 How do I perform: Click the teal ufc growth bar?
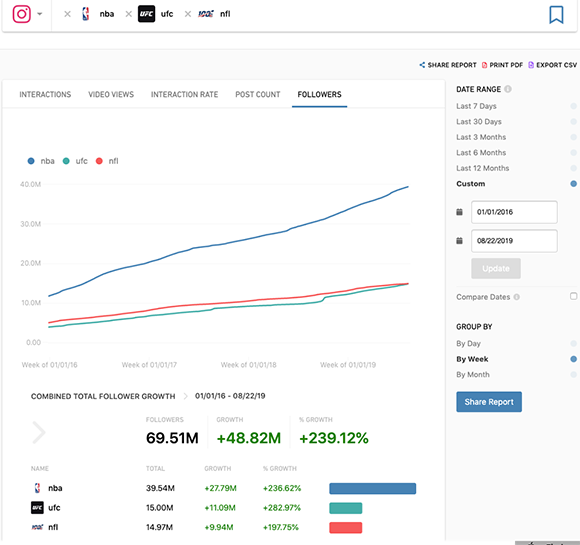tap(345, 508)
